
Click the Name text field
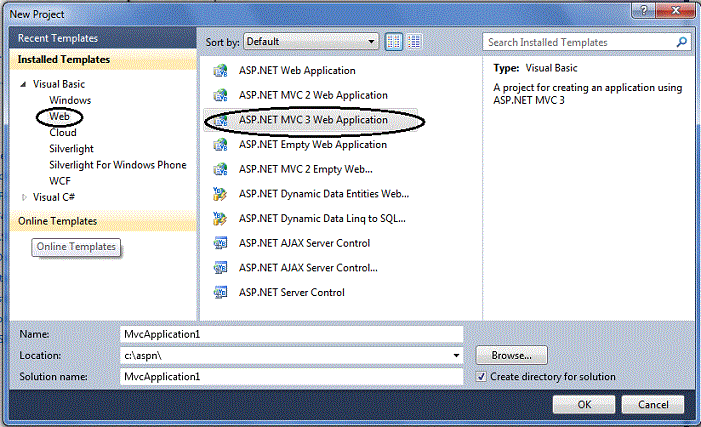[x=291, y=334]
